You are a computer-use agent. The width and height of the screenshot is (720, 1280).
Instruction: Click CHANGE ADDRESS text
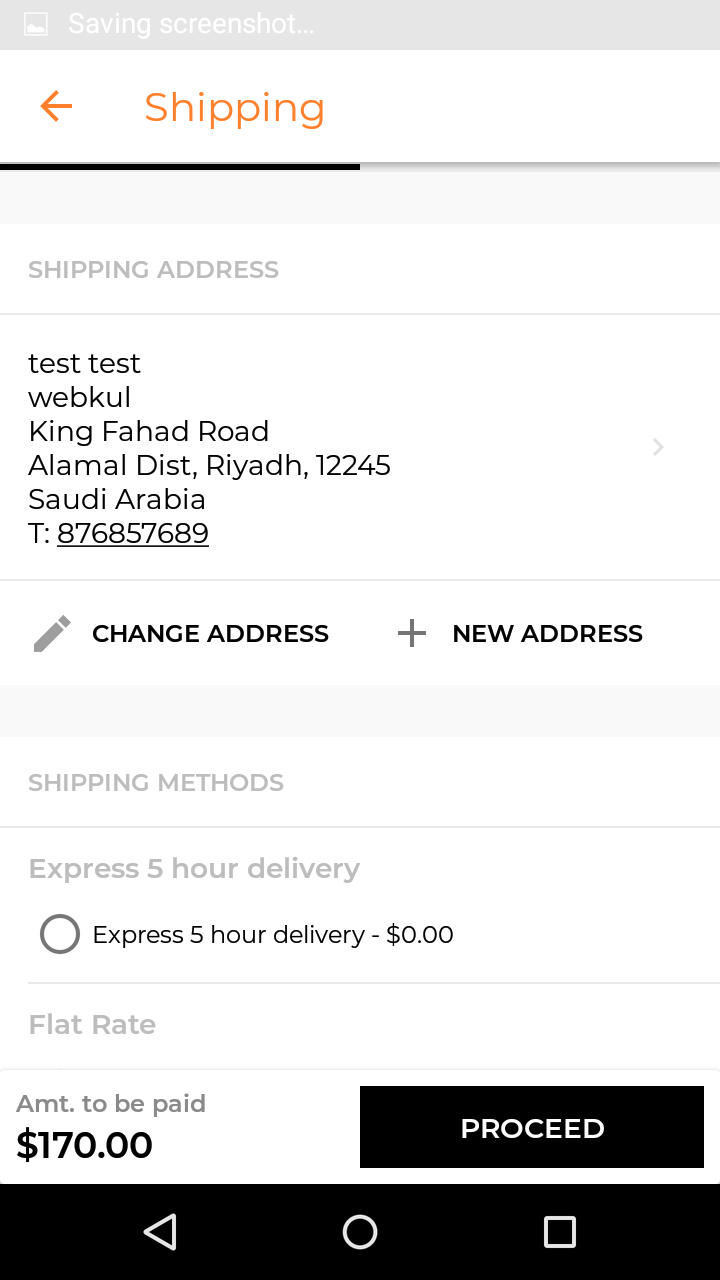(x=210, y=634)
